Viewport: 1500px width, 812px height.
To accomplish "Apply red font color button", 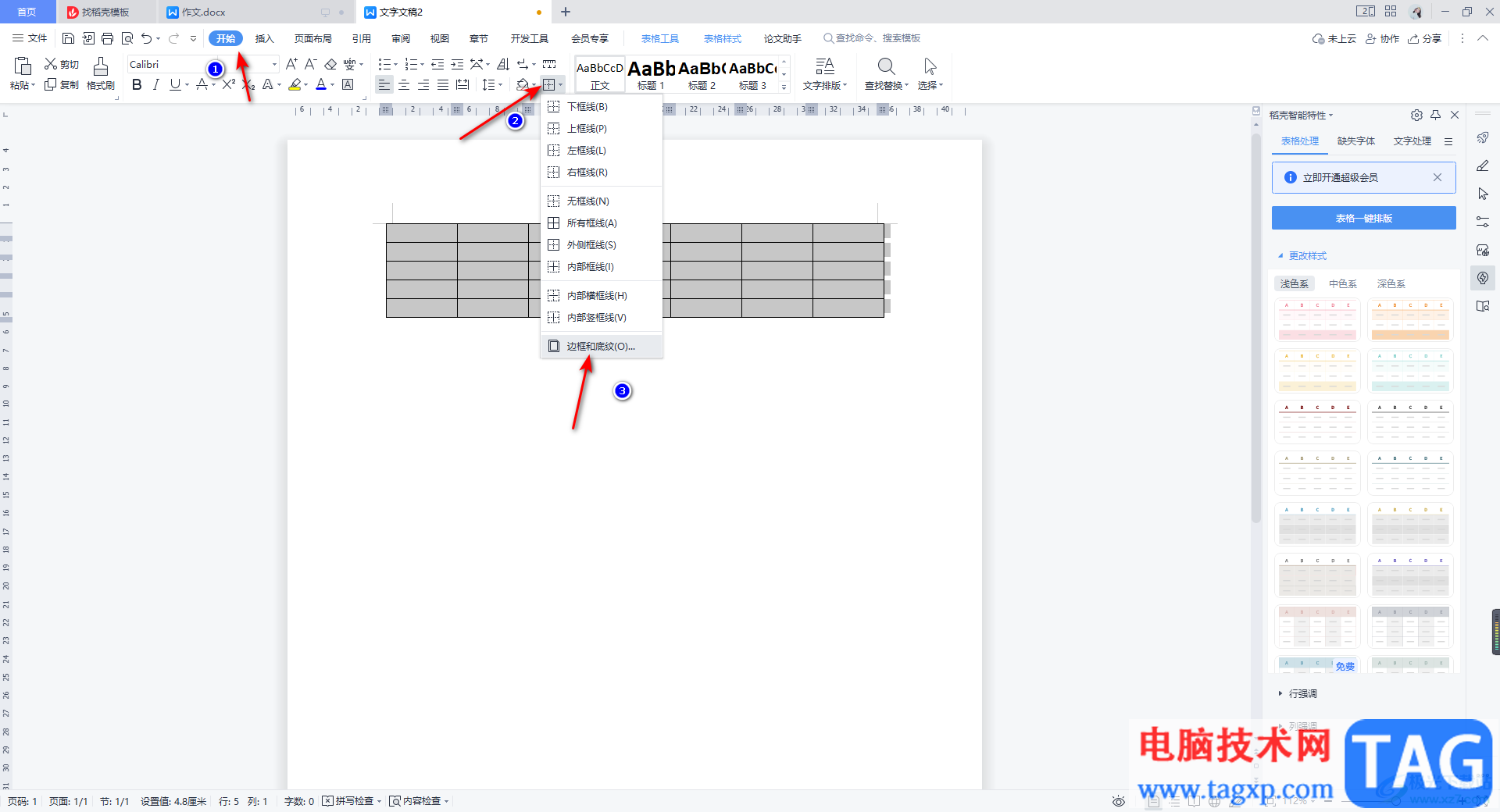I will point(320,84).
